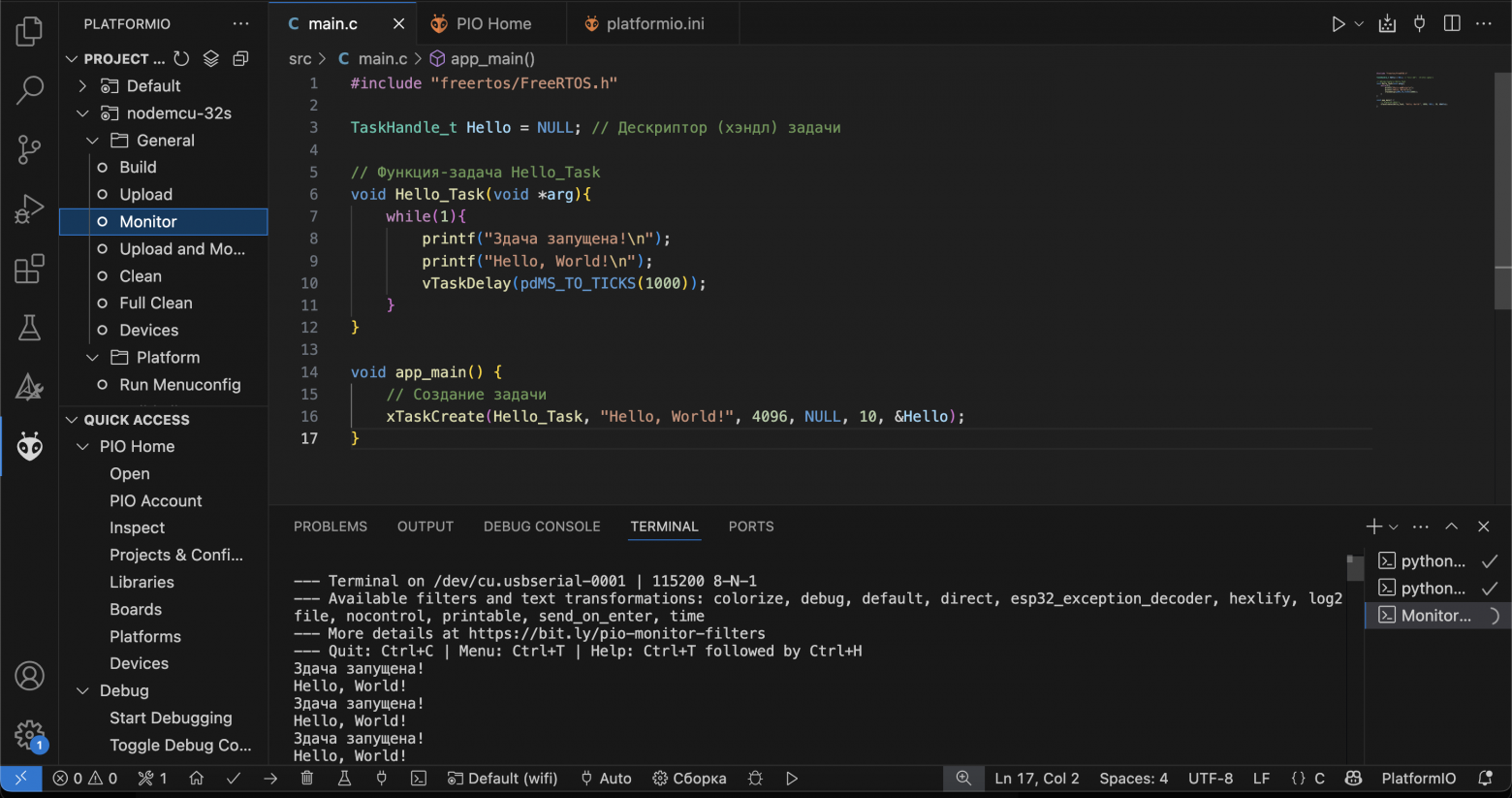Toggle split editor layout button
Screen dimensions: 1512x798
tap(1452, 23)
